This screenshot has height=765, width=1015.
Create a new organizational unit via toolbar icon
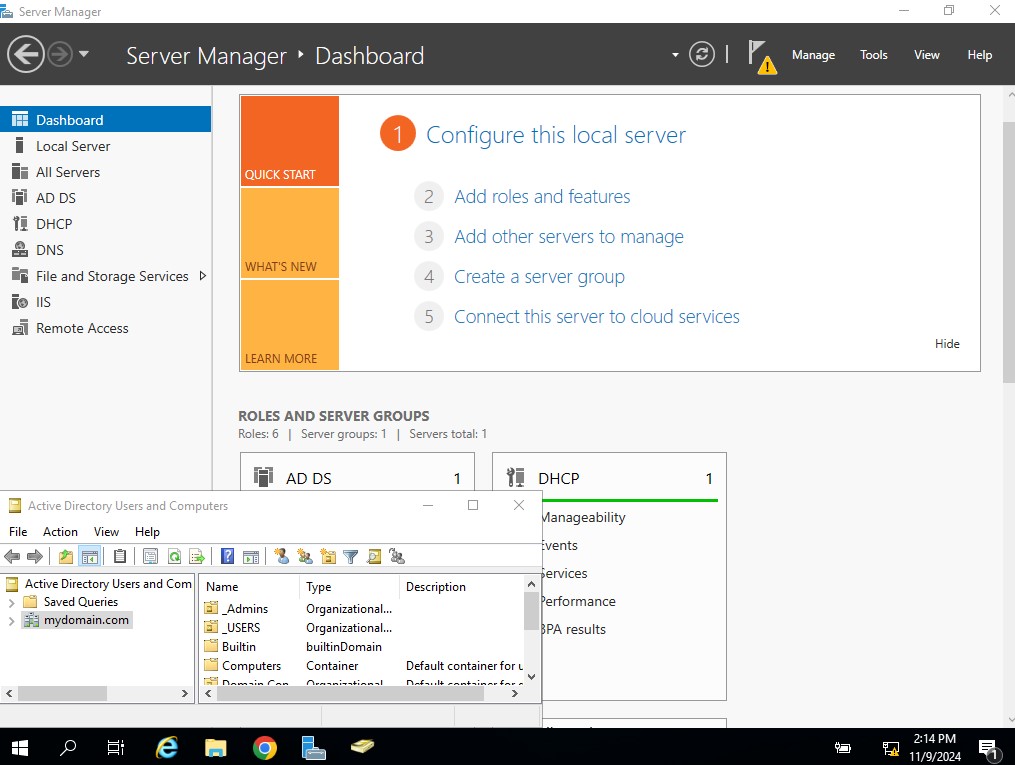[328, 556]
